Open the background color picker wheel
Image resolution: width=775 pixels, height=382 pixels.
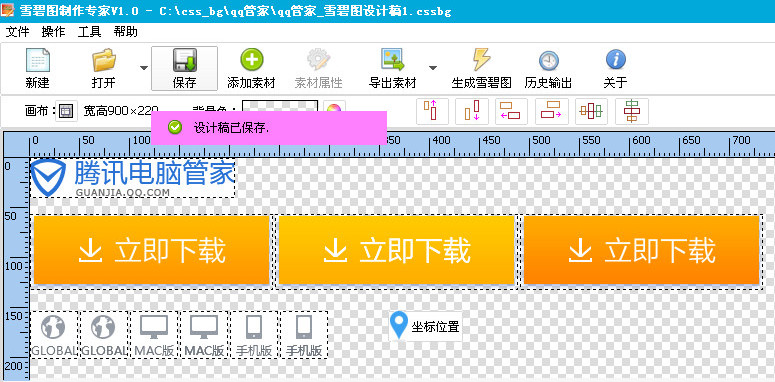coord(335,108)
